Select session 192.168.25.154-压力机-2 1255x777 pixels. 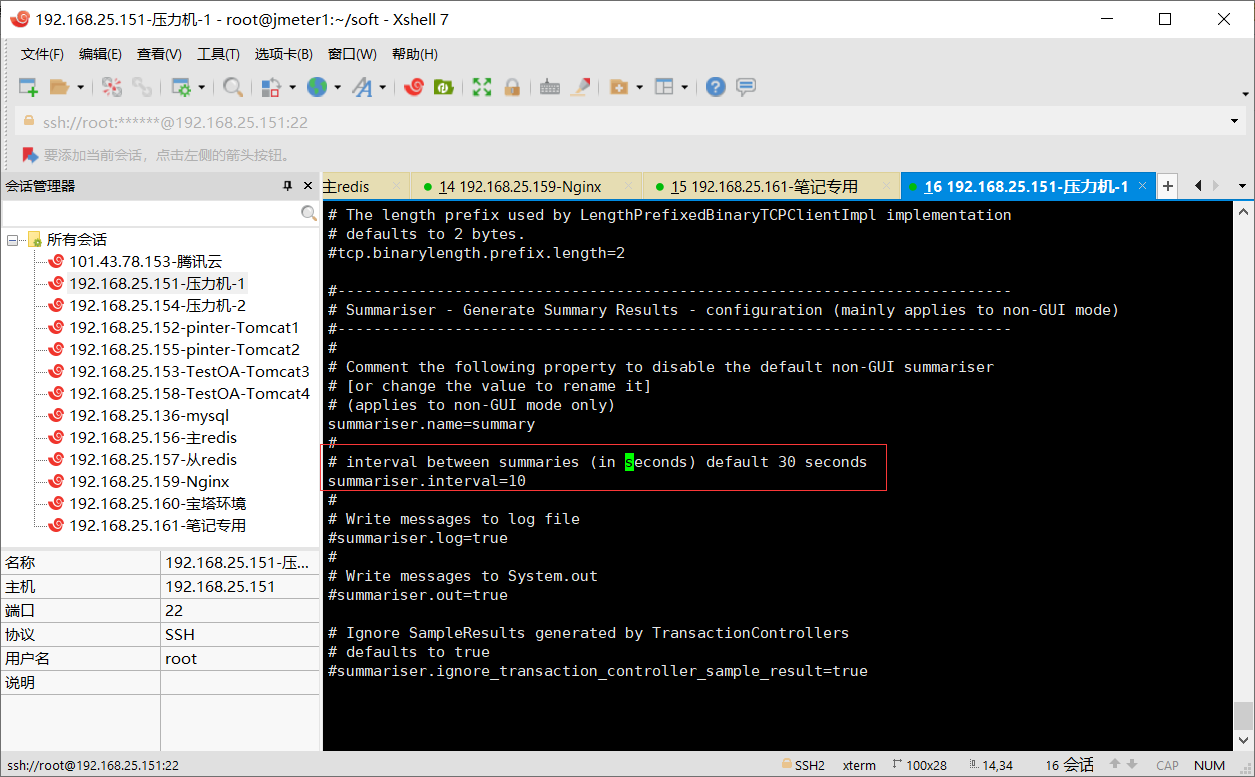click(x=157, y=306)
